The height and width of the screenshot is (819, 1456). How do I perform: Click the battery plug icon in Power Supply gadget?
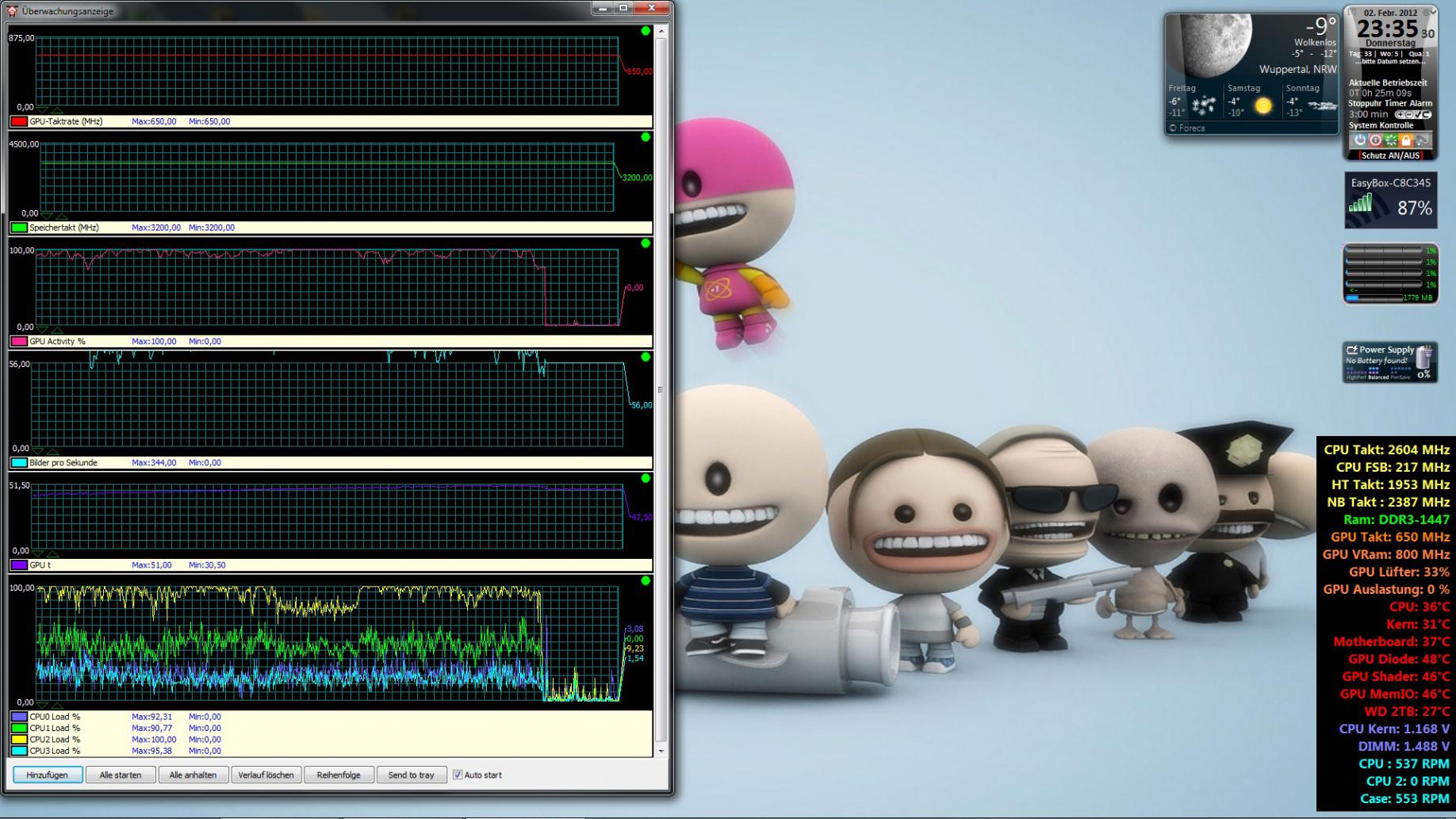click(1426, 356)
